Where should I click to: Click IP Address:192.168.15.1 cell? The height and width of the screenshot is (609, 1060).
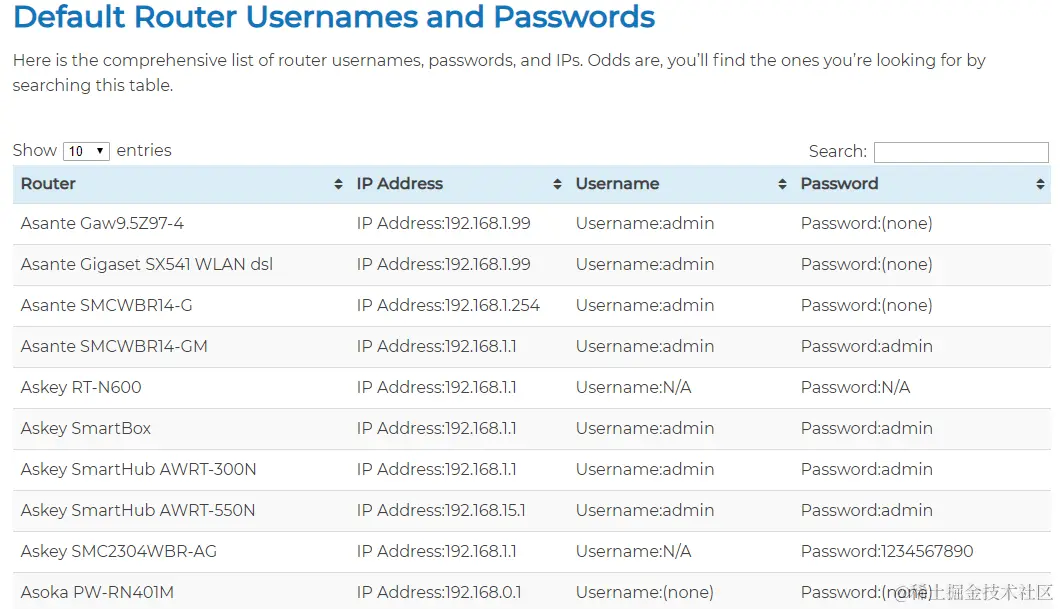click(441, 510)
